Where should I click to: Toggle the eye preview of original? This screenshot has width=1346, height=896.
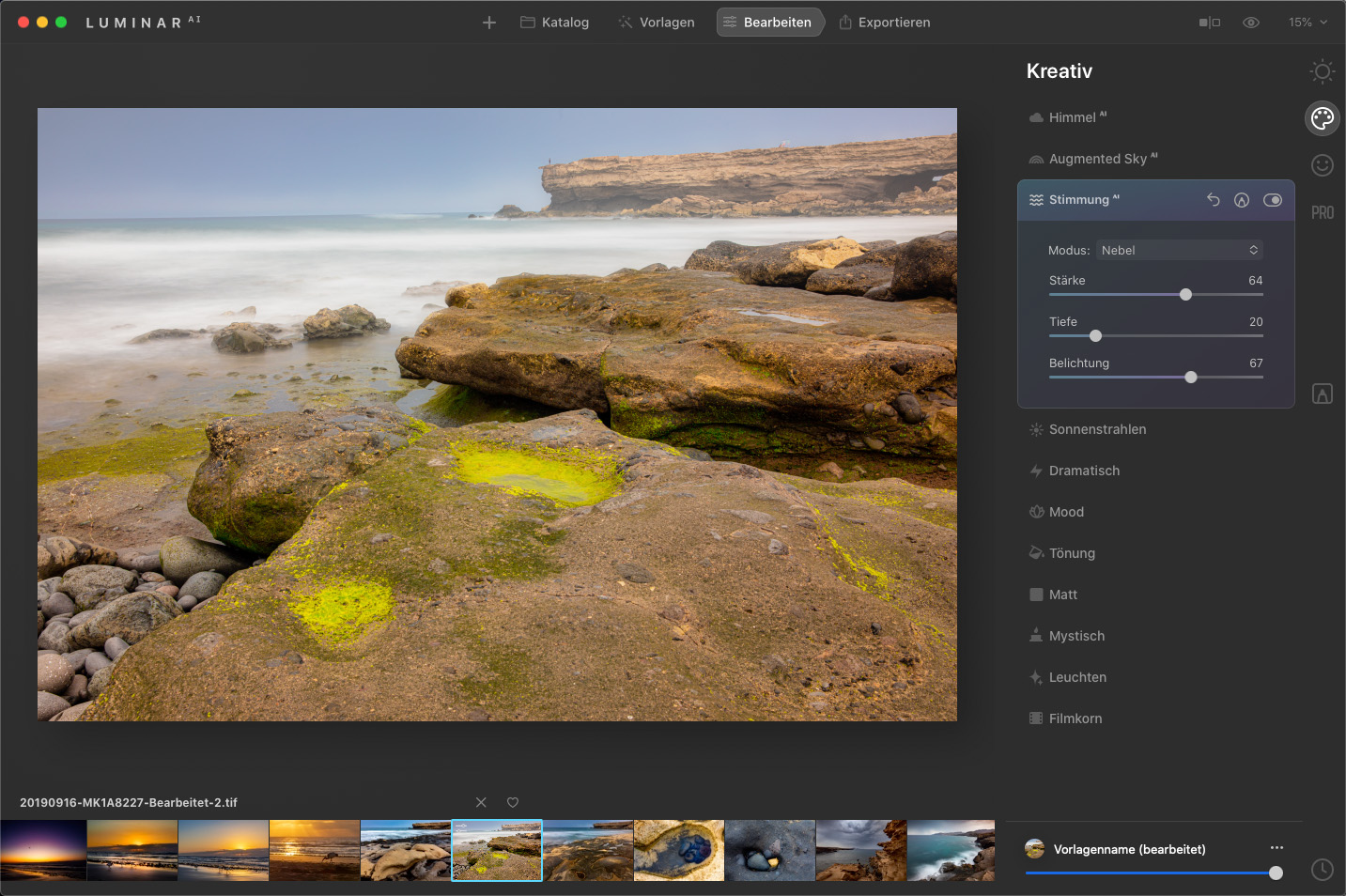[x=1251, y=23]
